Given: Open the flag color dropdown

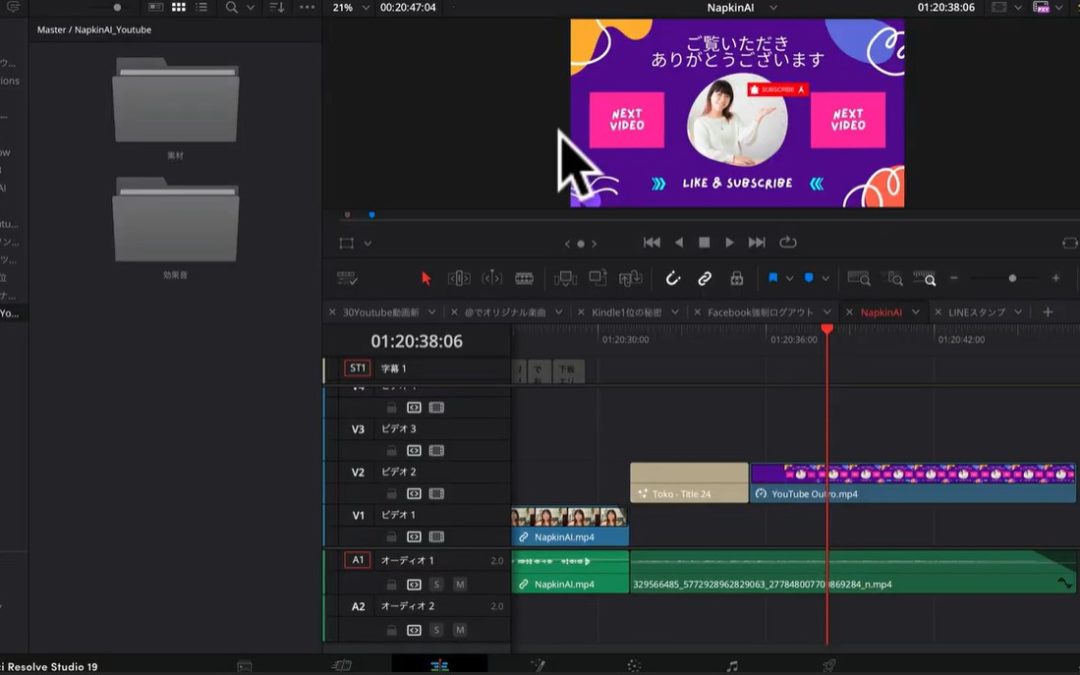Looking at the screenshot, I should point(789,278).
